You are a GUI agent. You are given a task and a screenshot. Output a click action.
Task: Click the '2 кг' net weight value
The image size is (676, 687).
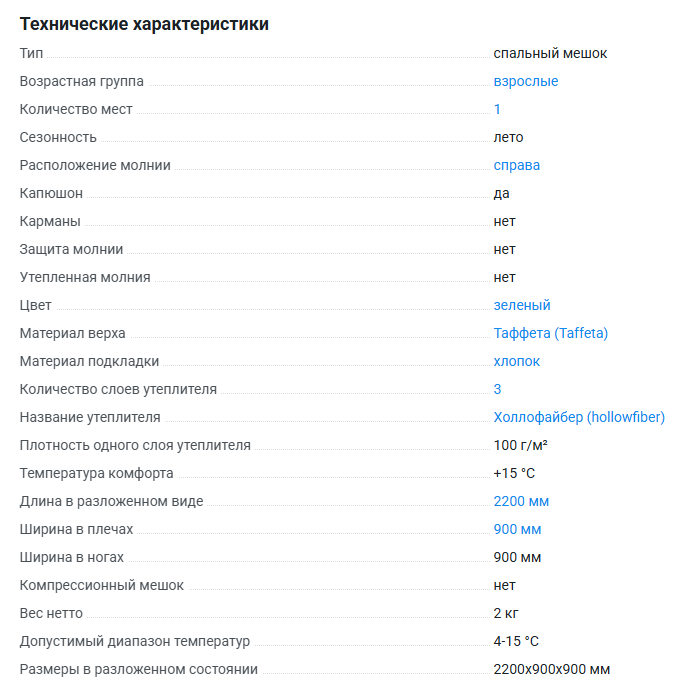click(505, 613)
